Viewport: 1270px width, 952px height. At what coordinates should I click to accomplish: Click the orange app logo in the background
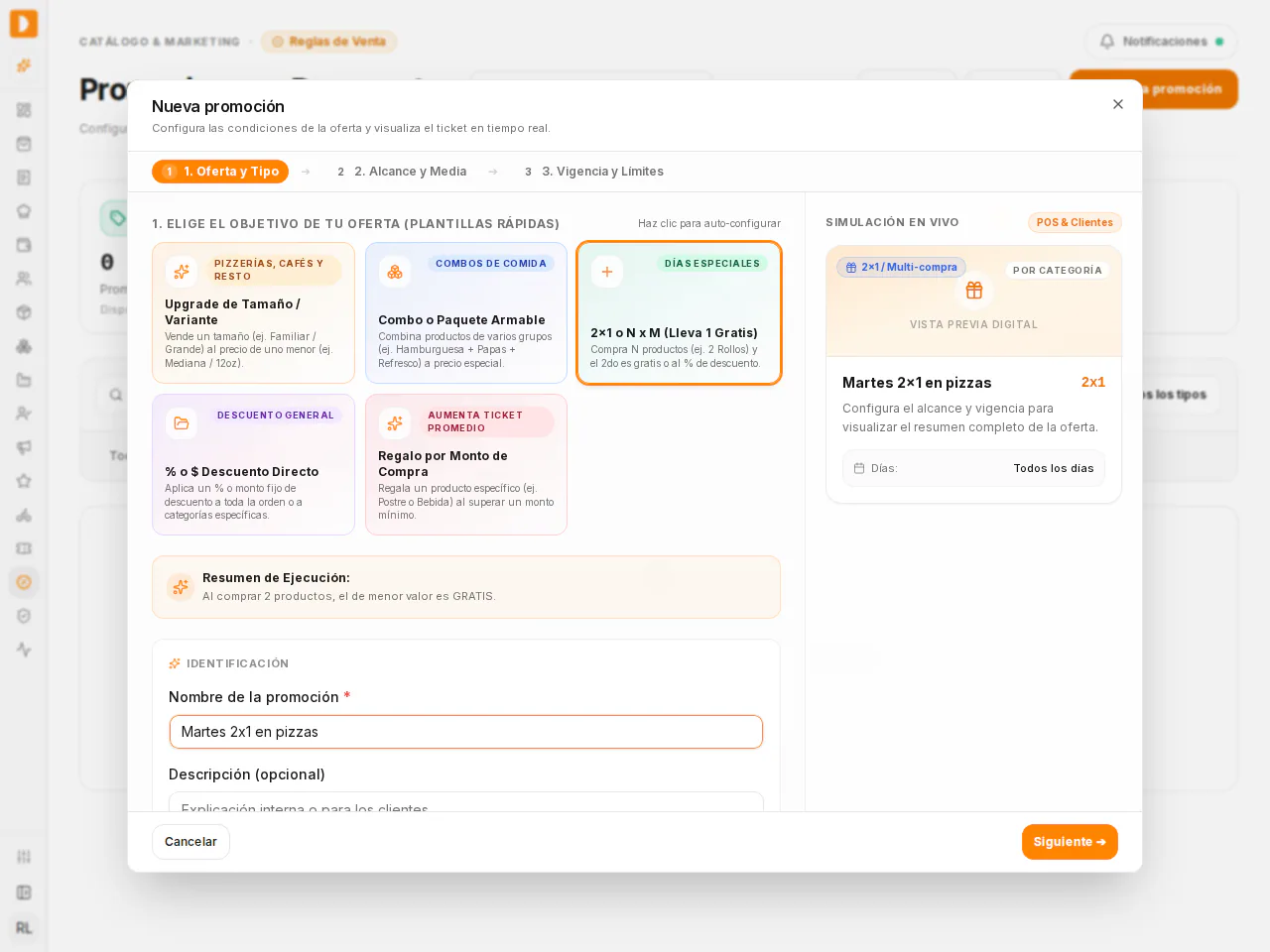(24, 24)
